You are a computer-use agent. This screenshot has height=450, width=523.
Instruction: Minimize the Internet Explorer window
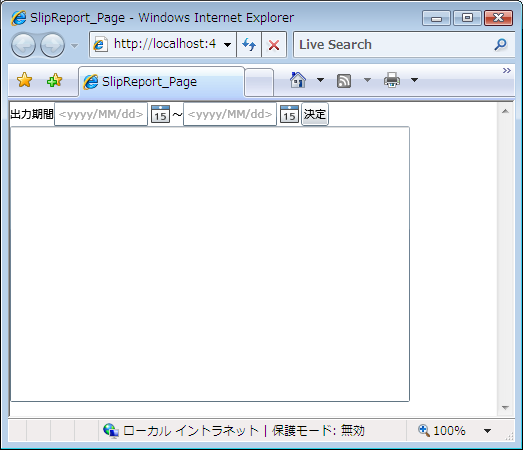tap(436, 18)
